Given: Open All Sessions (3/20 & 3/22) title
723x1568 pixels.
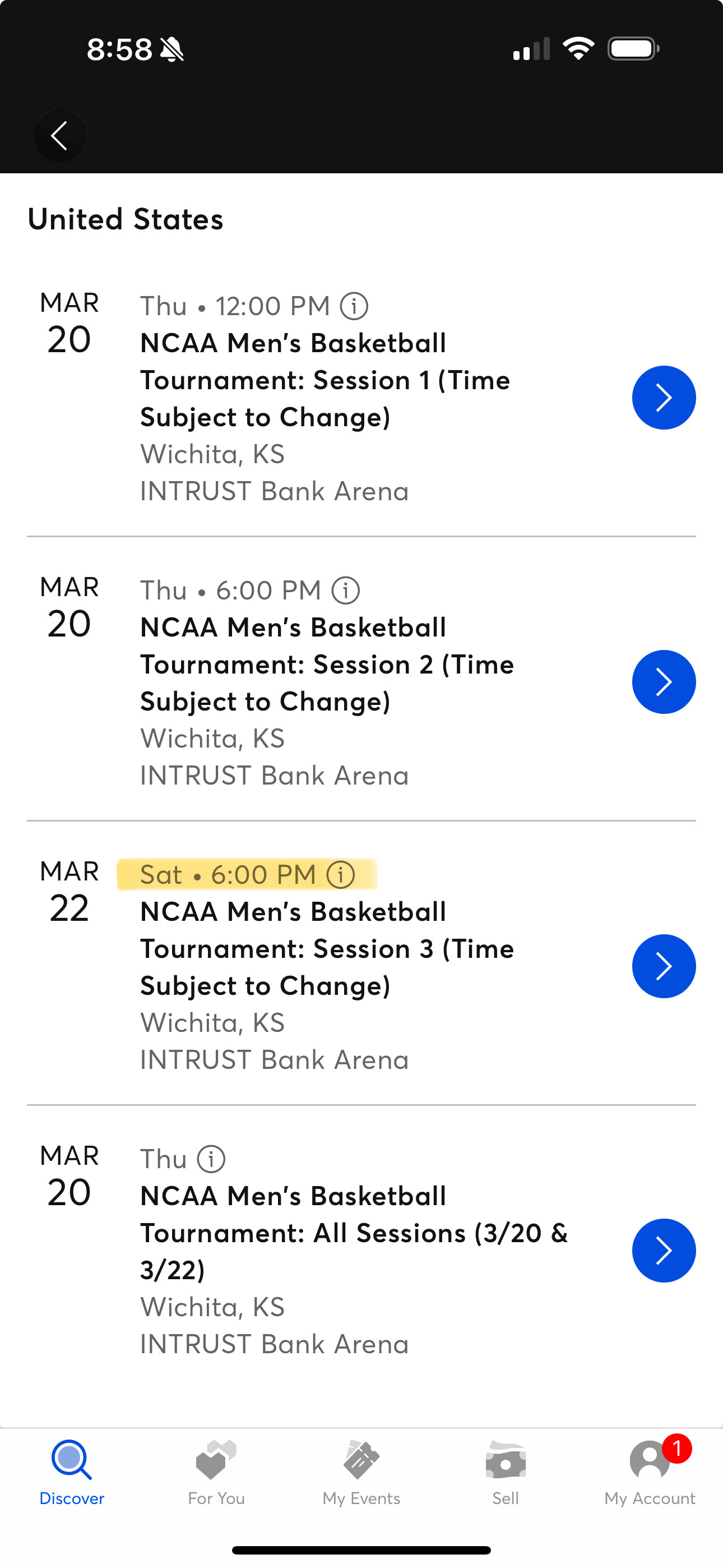Looking at the screenshot, I should pos(353,1233).
